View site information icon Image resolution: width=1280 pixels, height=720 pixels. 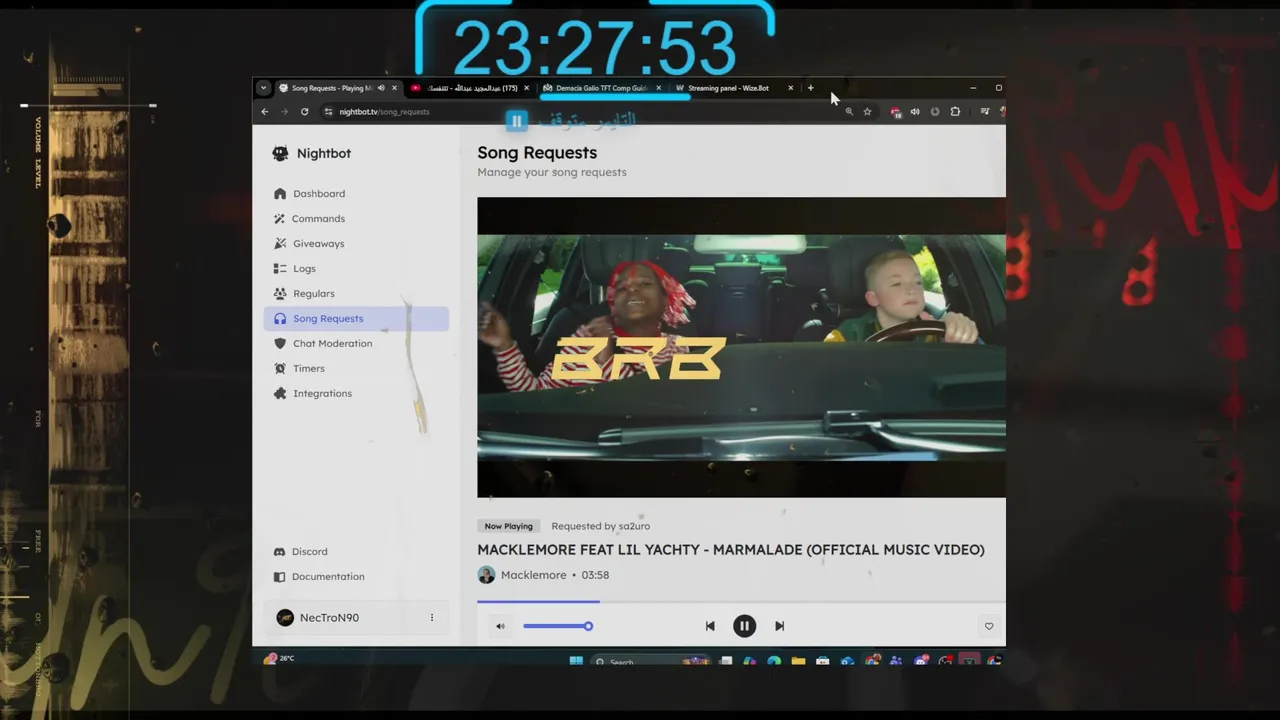328,111
